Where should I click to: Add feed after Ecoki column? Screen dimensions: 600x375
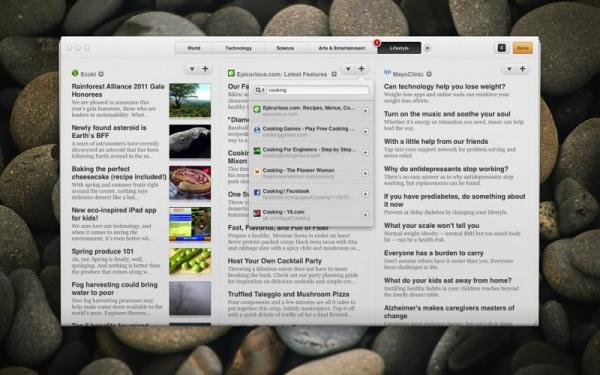205,68
